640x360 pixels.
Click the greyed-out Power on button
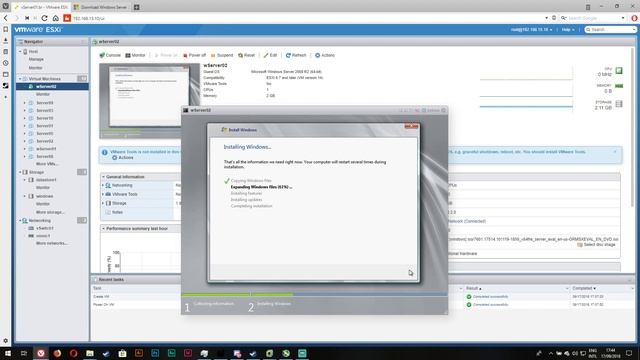(166, 55)
